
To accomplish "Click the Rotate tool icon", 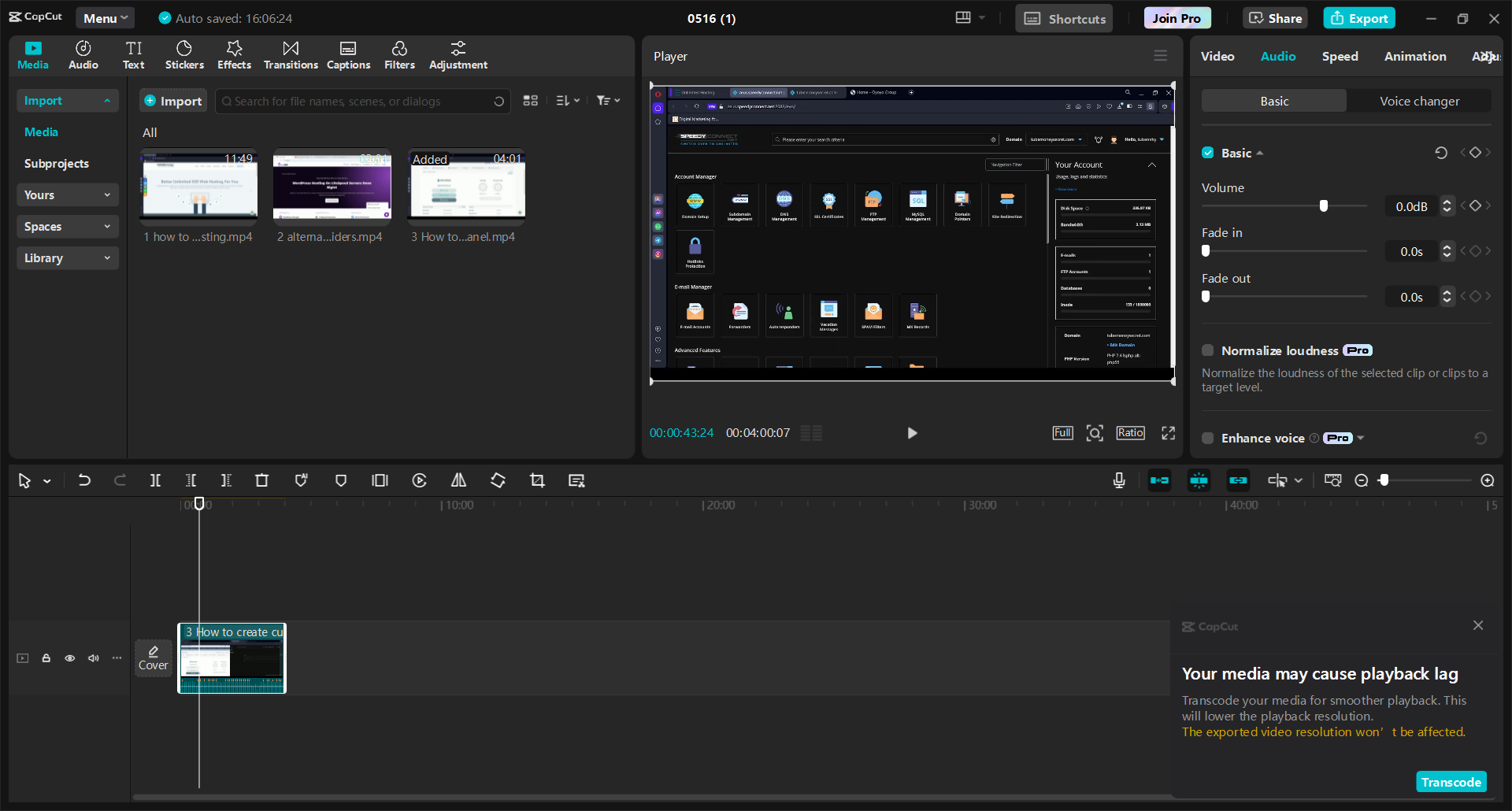I will click(498, 480).
